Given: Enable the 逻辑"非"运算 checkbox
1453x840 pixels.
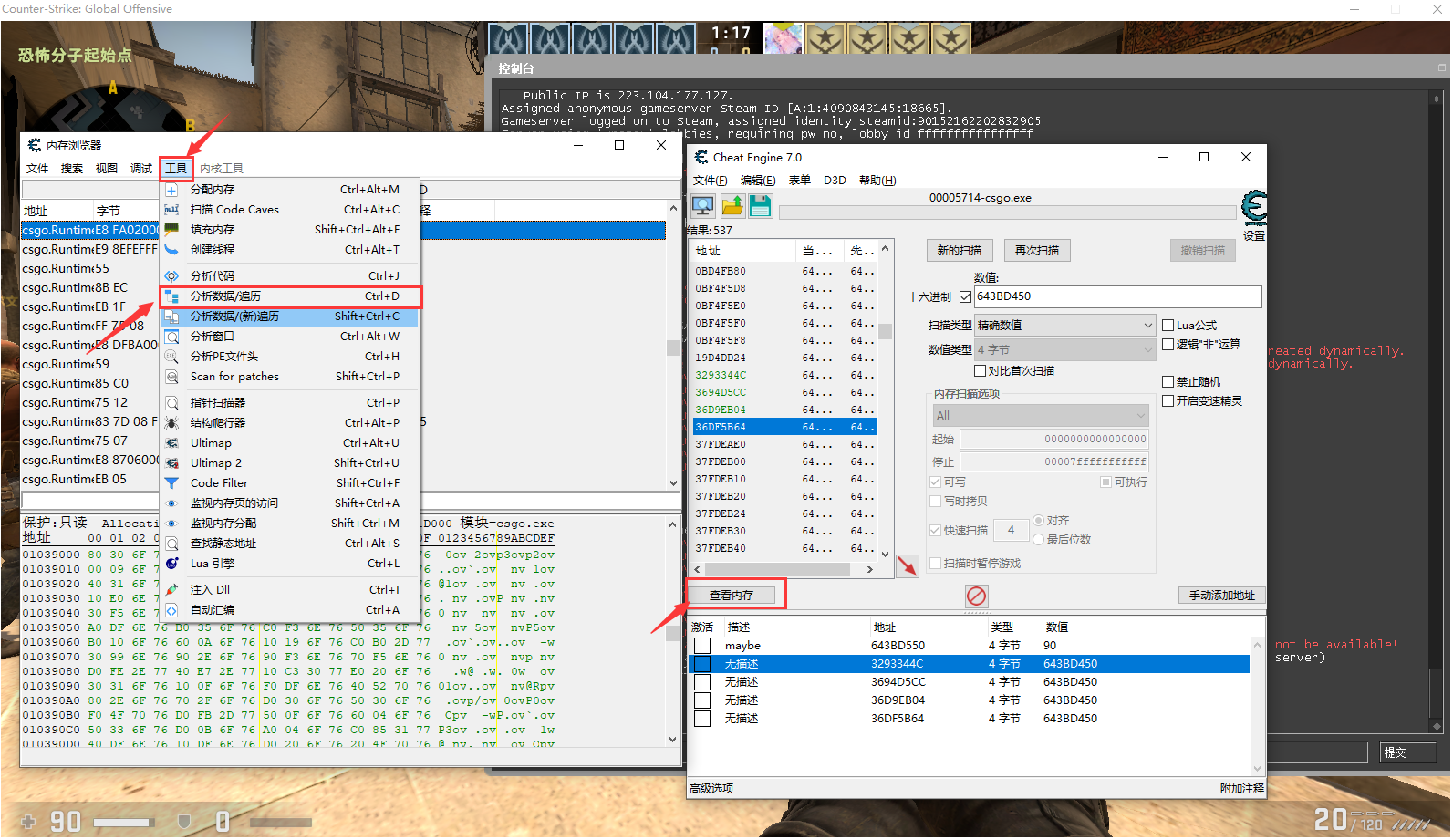Looking at the screenshot, I should 1168,345.
